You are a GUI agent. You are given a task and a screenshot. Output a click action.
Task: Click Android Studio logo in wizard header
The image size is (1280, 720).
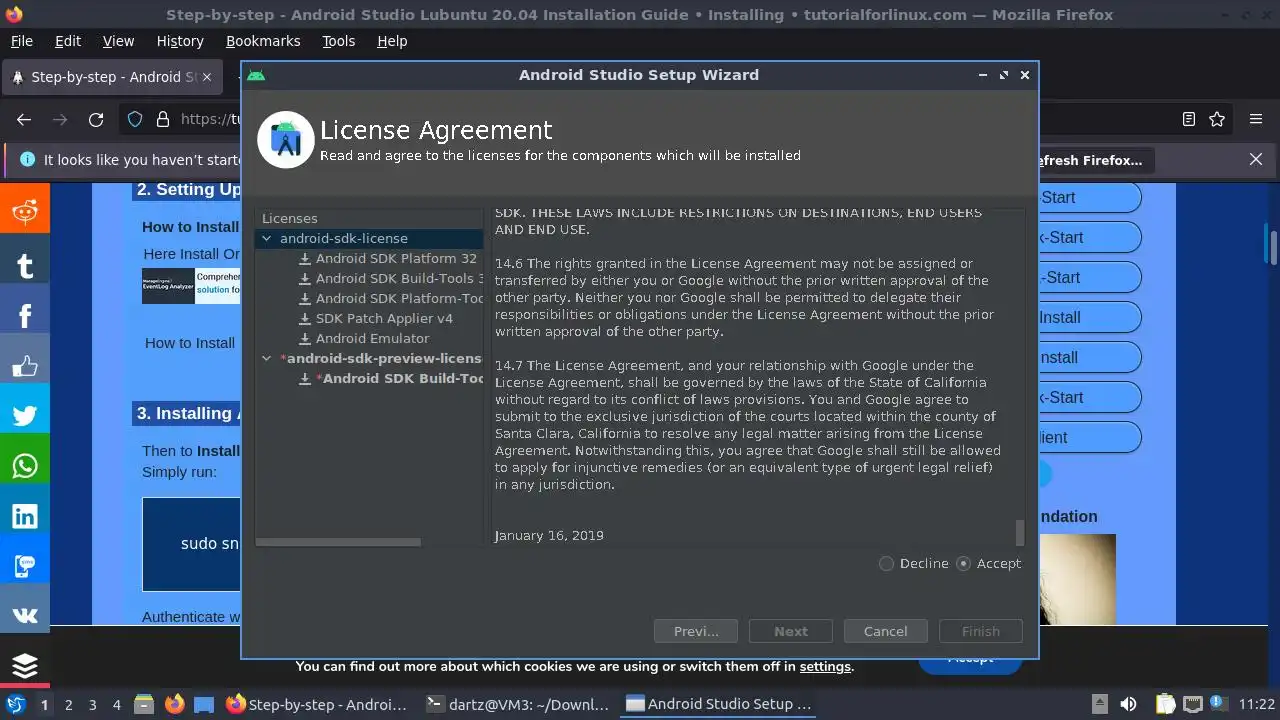tap(286, 140)
